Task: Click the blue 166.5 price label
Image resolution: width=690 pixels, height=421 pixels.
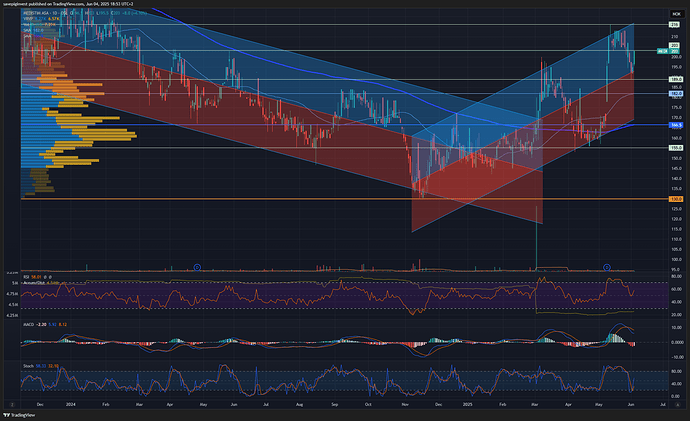Action: click(675, 125)
